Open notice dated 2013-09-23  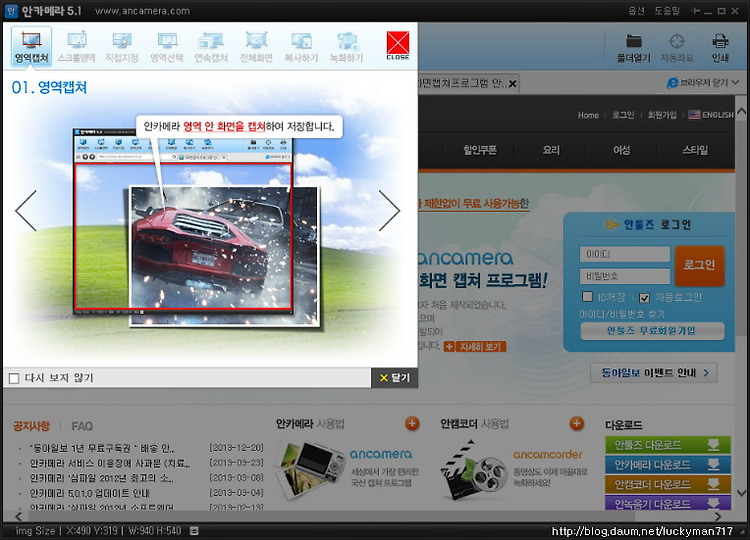110,463
